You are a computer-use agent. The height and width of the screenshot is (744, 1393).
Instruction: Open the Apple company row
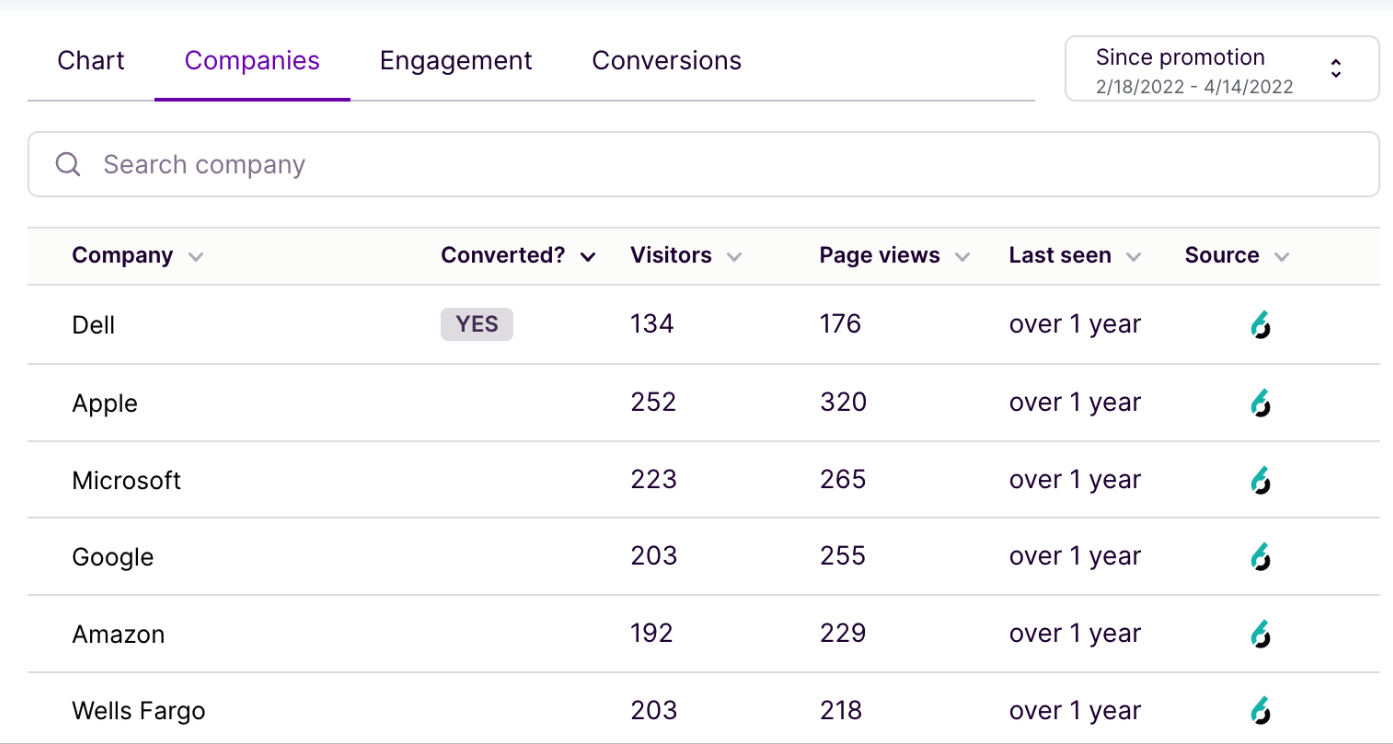click(704, 403)
